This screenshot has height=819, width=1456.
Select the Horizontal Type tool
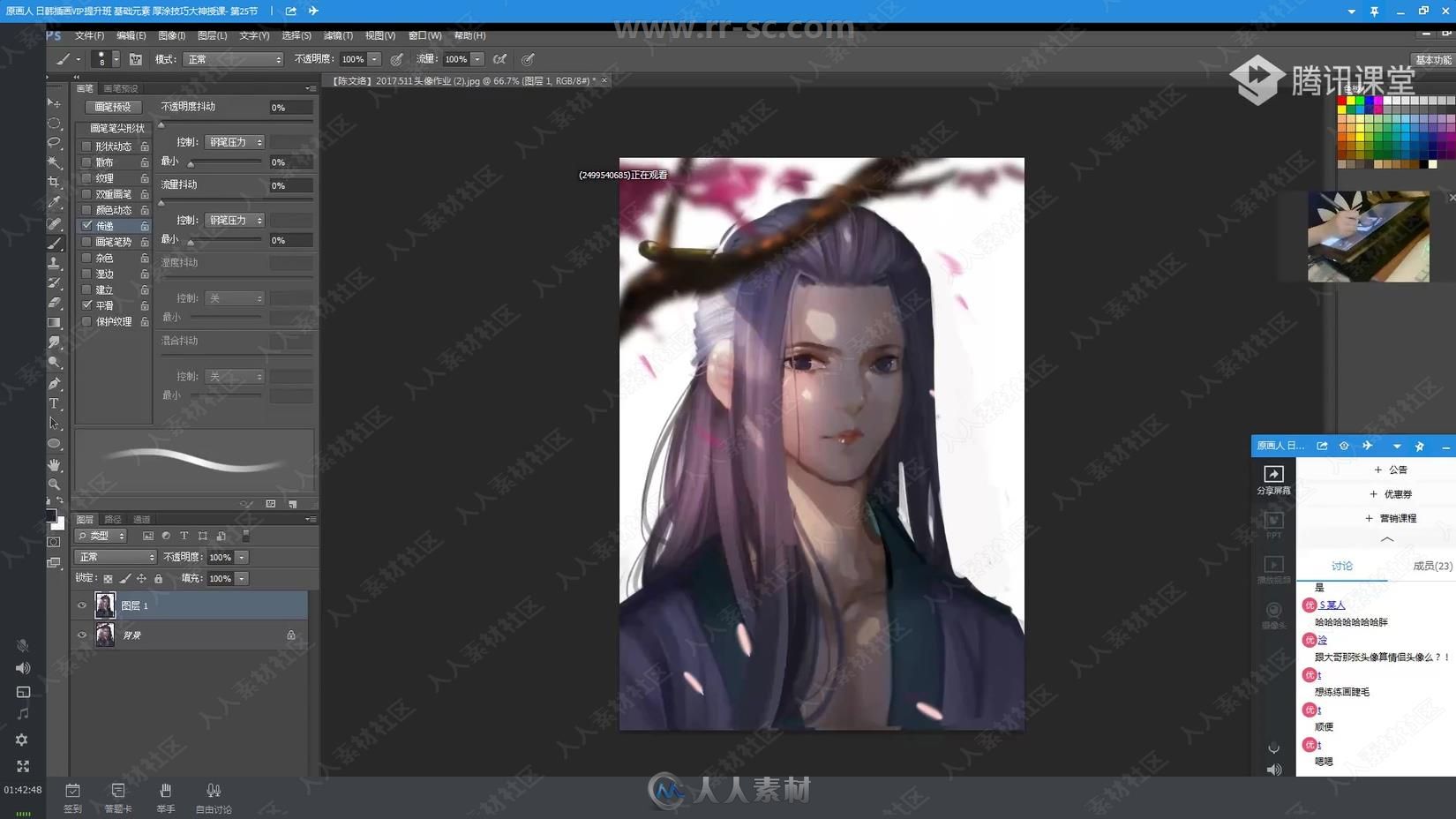pos(54,404)
